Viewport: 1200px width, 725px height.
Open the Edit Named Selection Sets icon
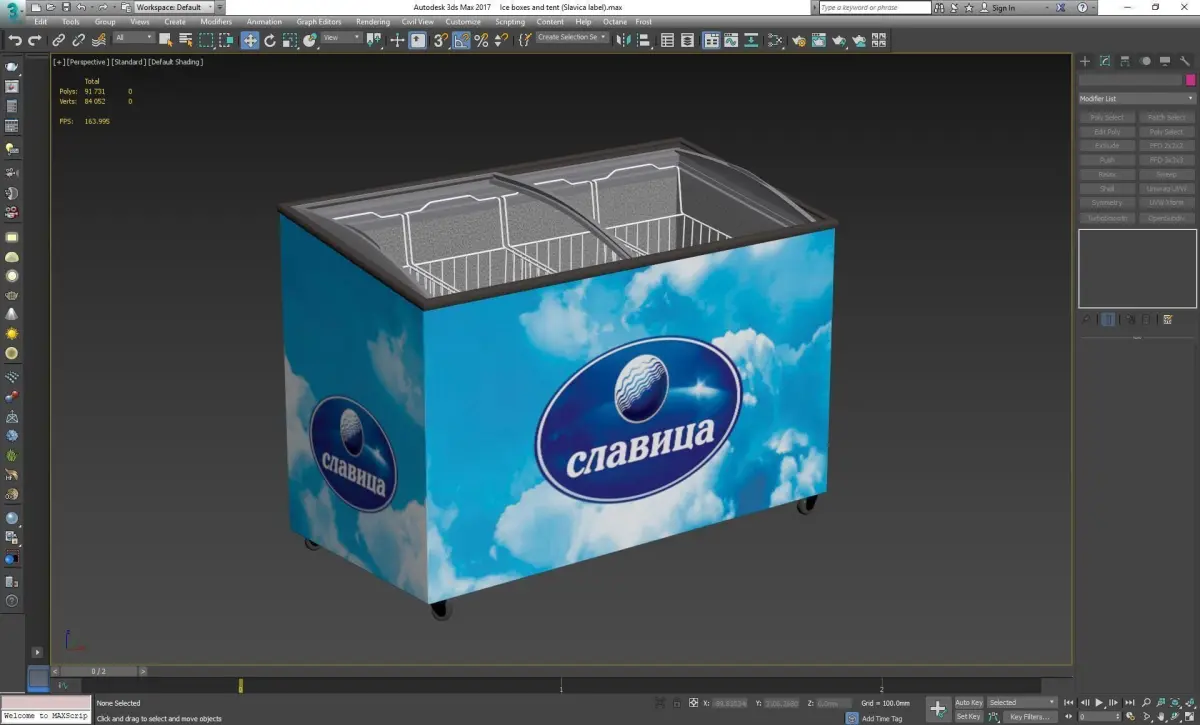(526, 41)
